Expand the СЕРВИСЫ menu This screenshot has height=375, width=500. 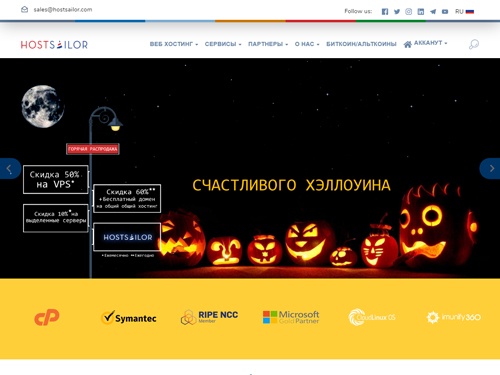point(223,44)
